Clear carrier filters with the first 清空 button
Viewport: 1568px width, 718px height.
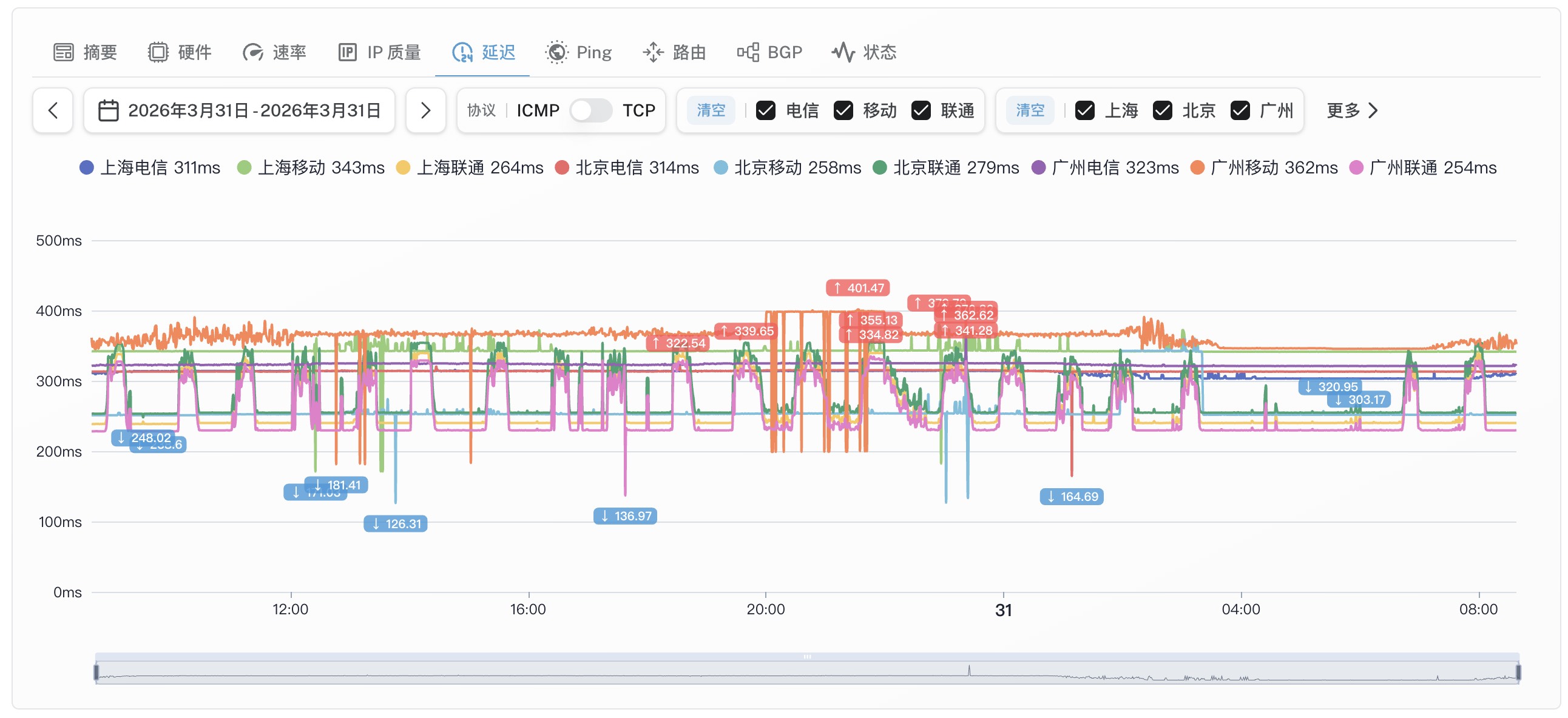(x=711, y=111)
